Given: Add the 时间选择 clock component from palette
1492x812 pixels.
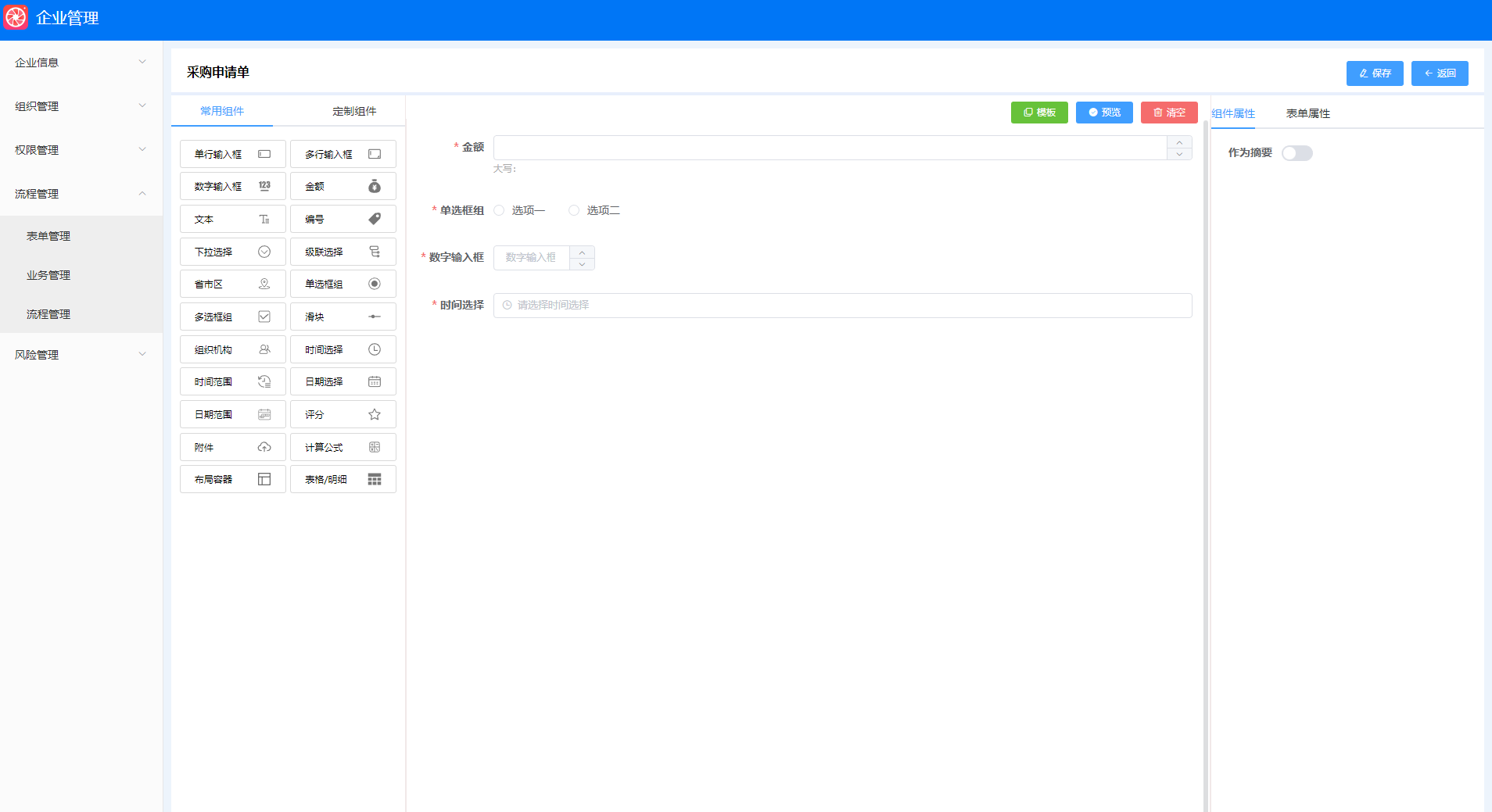Looking at the screenshot, I should tap(343, 349).
